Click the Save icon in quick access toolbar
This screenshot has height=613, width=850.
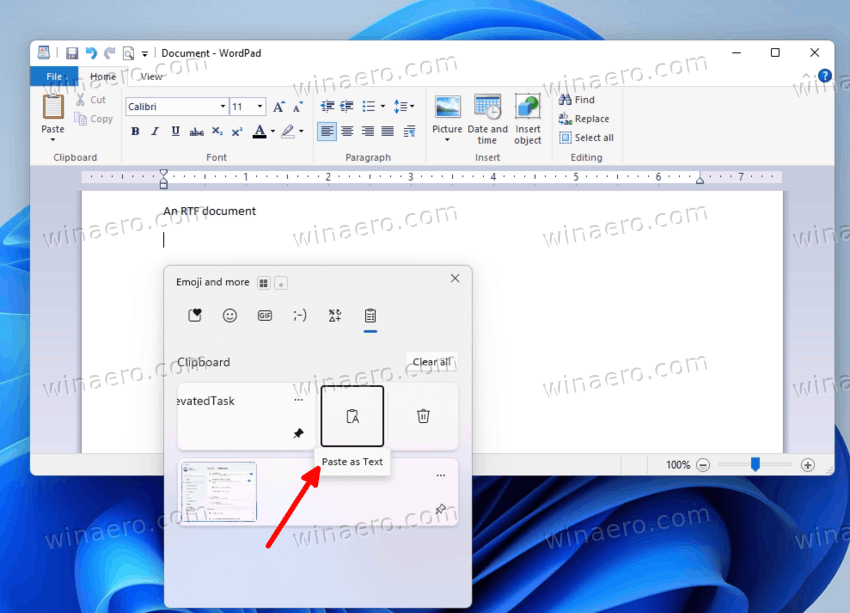(72, 53)
